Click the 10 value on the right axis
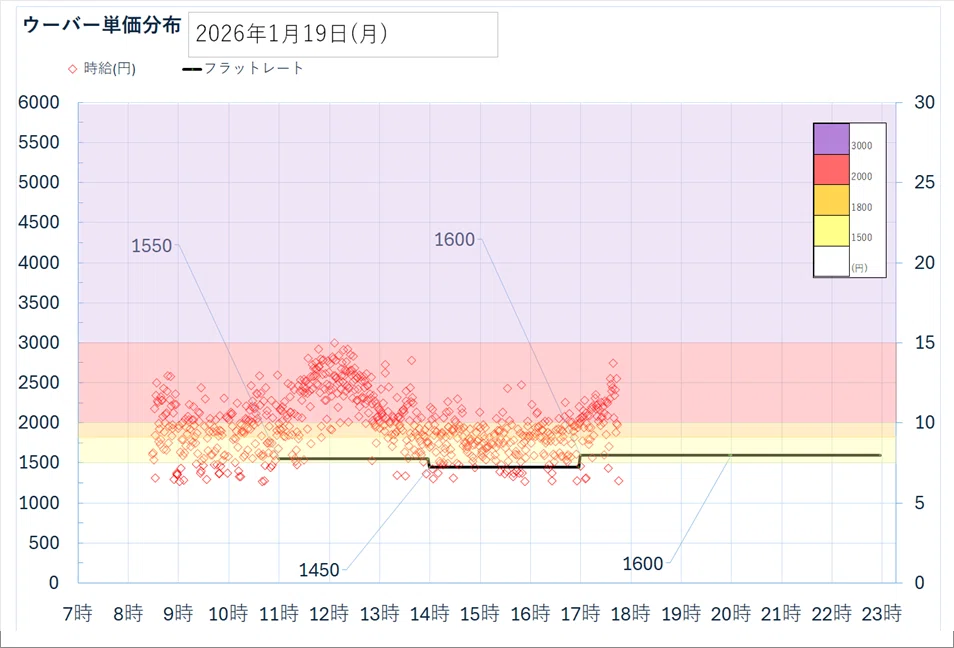Viewport: 954px width, 648px height. [925, 422]
